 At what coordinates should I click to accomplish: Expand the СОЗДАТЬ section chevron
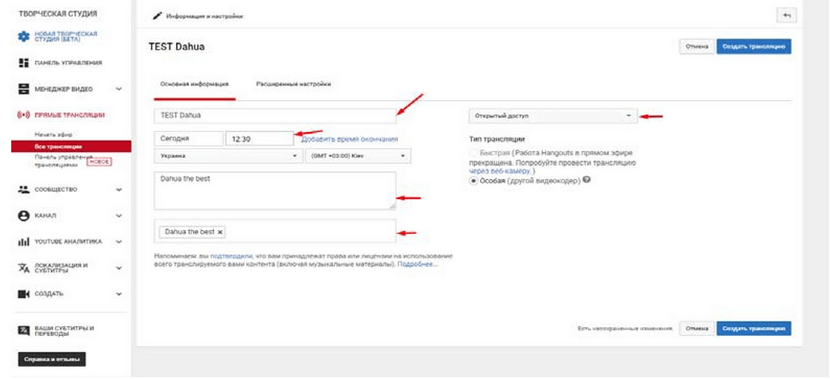[x=119, y=294]
